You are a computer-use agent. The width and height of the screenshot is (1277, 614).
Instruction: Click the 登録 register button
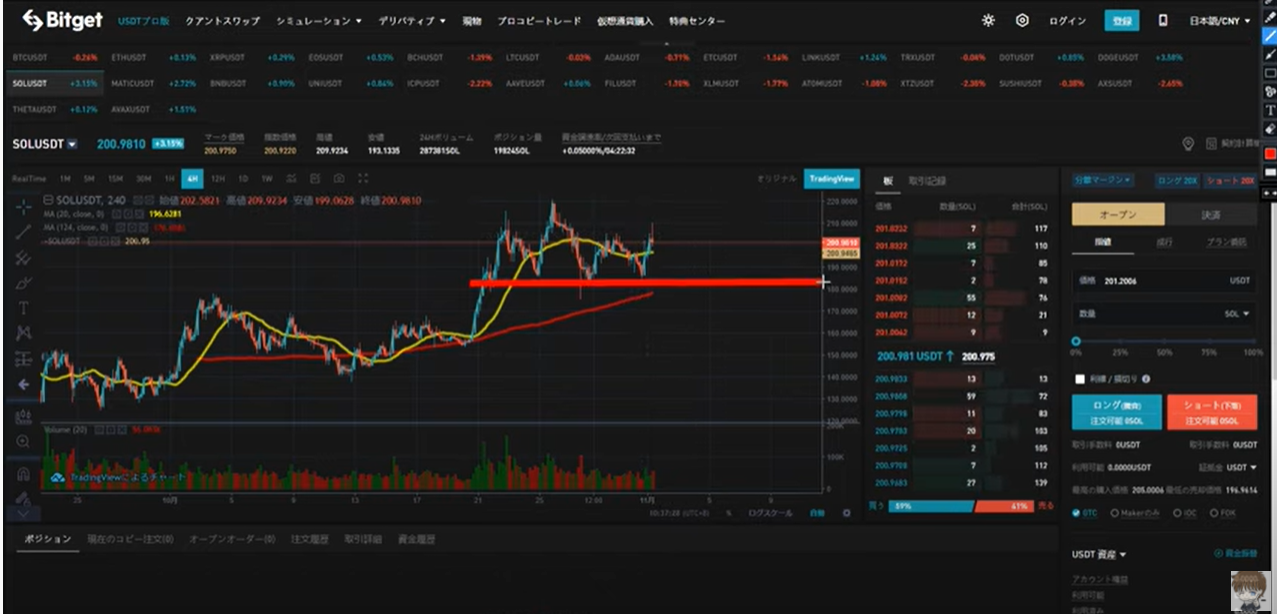[1122, 20]
